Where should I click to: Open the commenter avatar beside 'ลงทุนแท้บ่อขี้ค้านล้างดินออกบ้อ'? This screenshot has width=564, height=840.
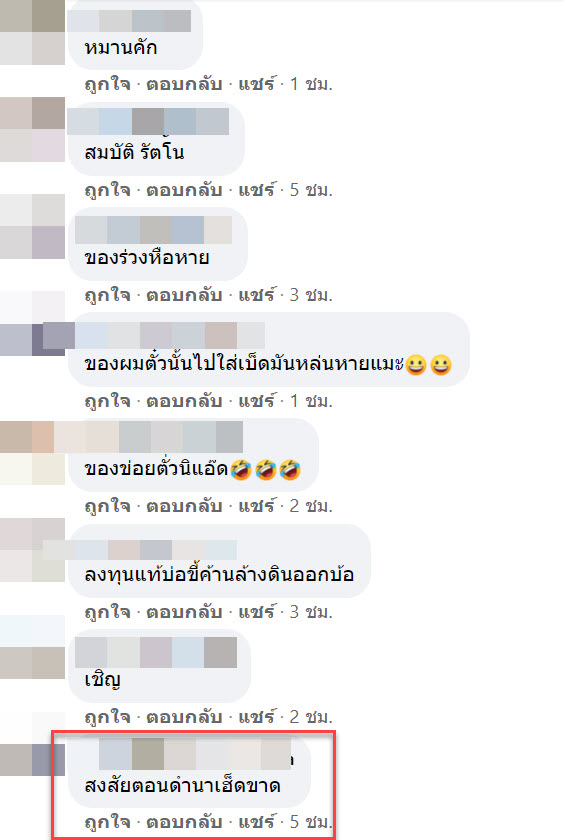tap(32, 550)
